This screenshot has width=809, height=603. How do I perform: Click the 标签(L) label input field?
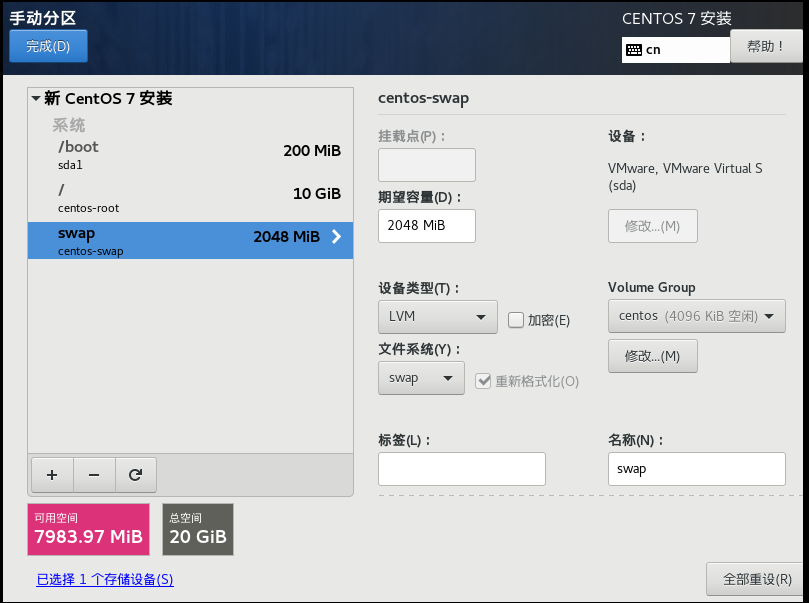462,469
